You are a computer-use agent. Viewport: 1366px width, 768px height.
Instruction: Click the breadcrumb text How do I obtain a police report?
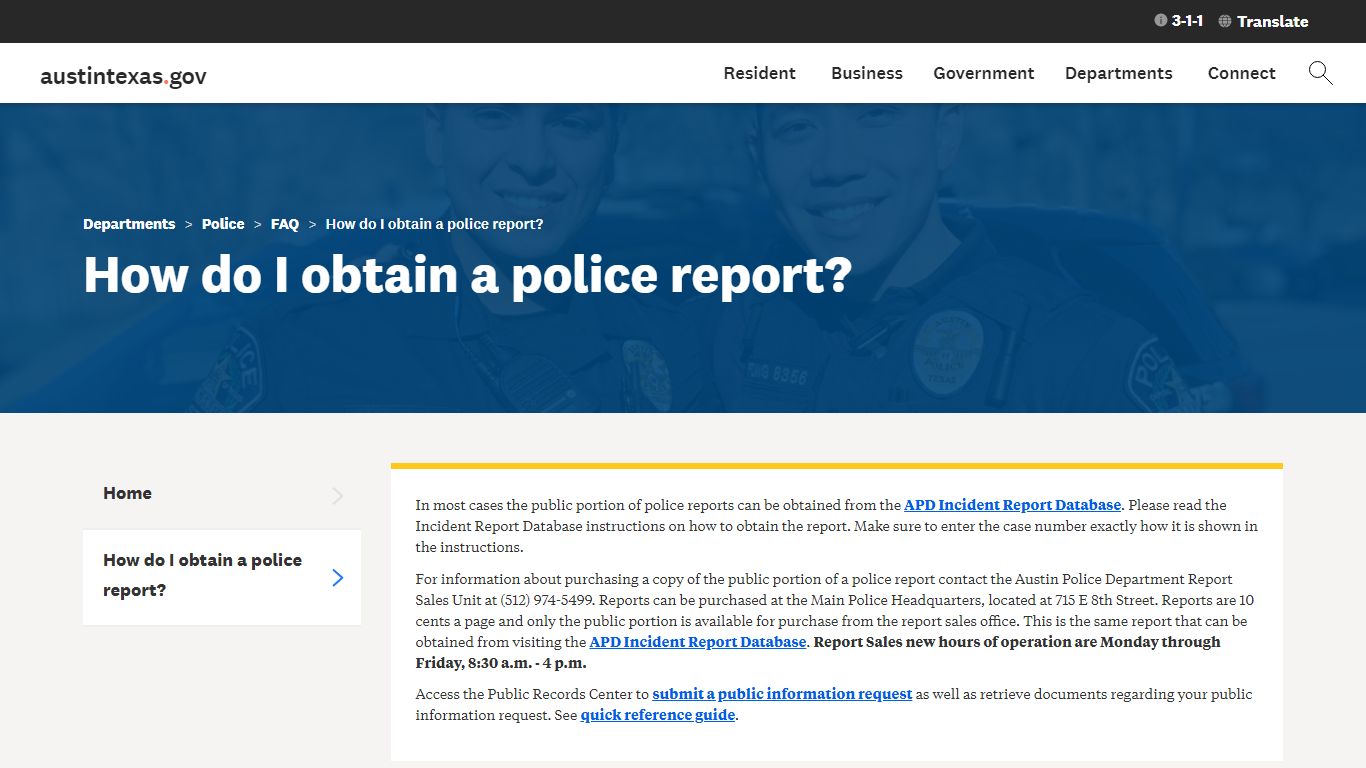[x=435, y=224]
